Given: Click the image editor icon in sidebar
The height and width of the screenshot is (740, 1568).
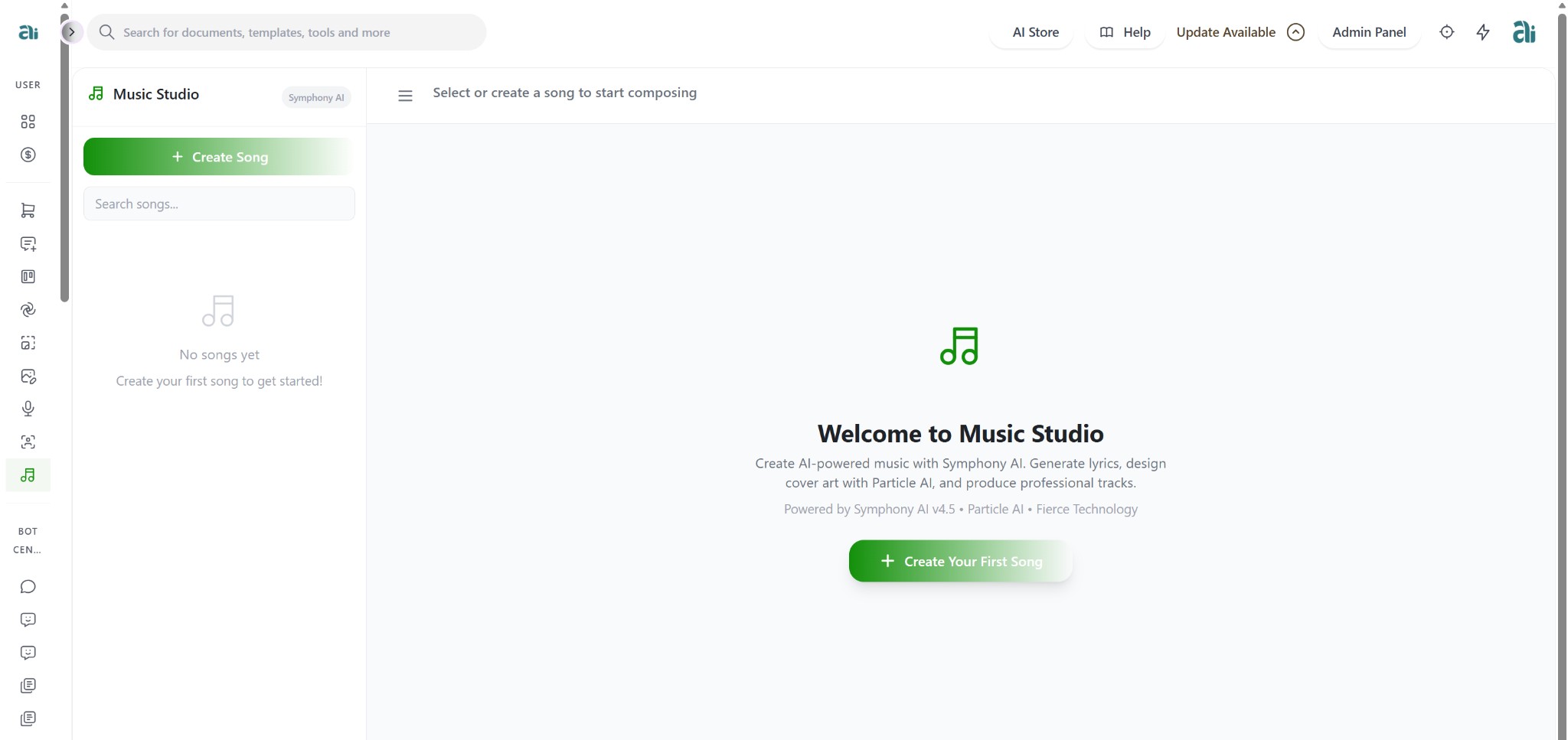Looking at the screenshot, I should click(x=28, y=376).
